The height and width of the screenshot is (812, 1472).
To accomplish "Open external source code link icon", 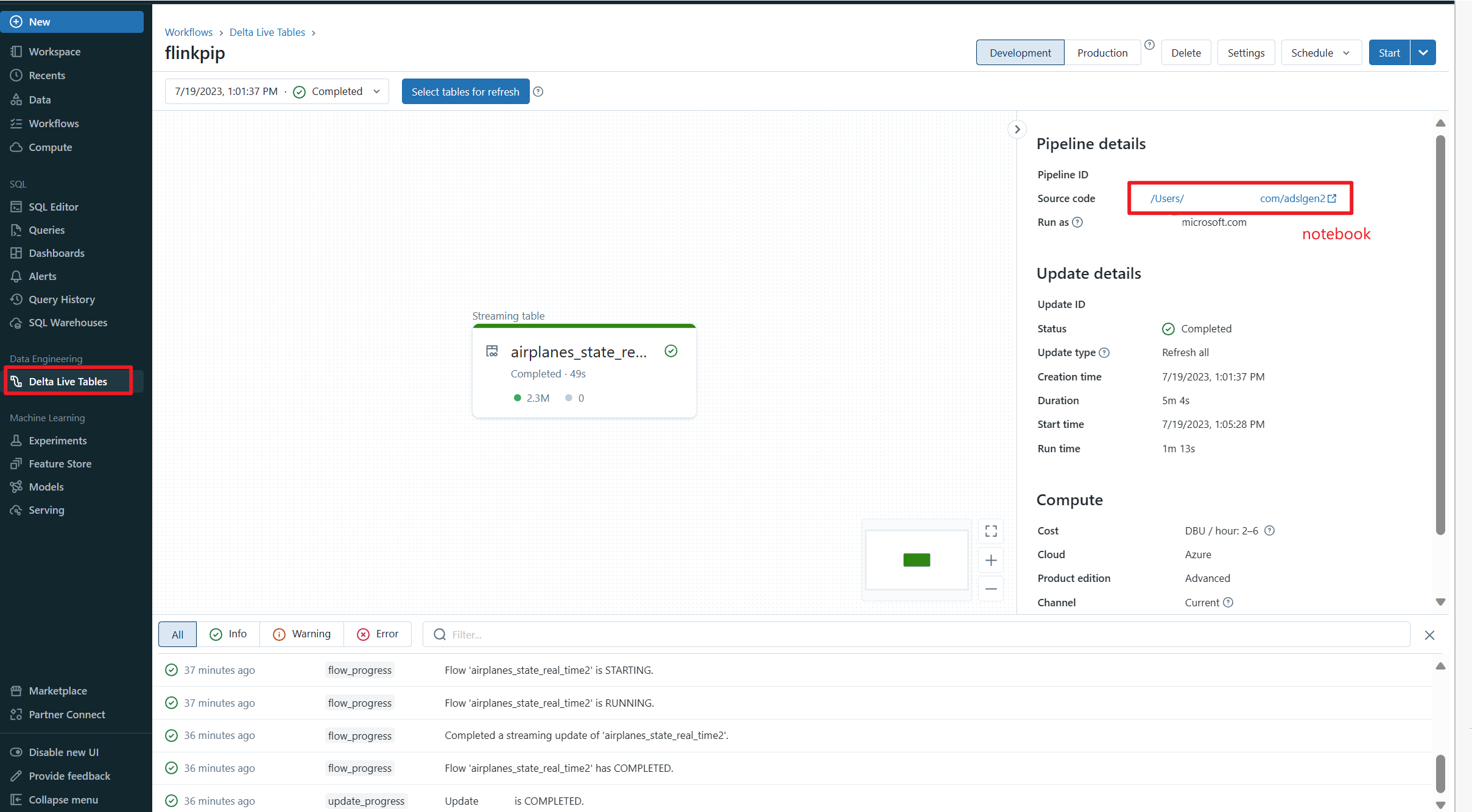I will (1332, 198).
